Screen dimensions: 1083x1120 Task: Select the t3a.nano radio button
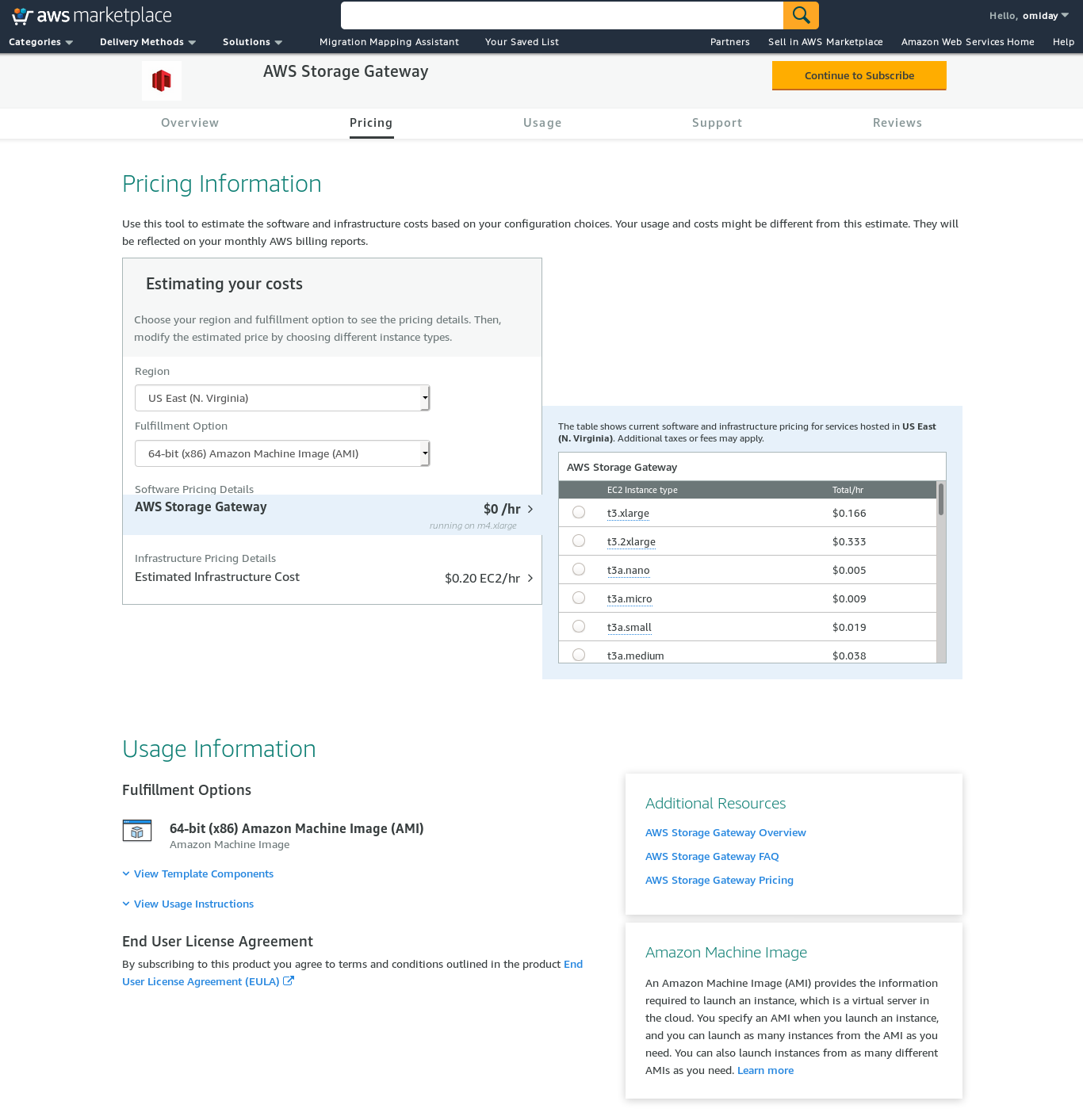point(579,569)
